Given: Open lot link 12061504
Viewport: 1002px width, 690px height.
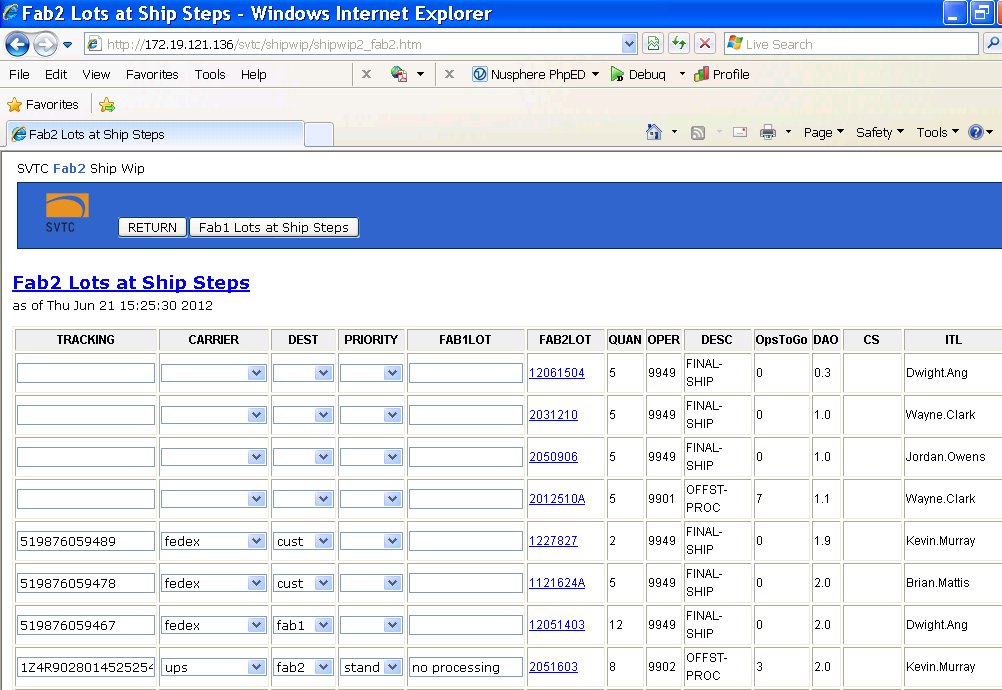Looking at the screenshot, I should point(557,372).
